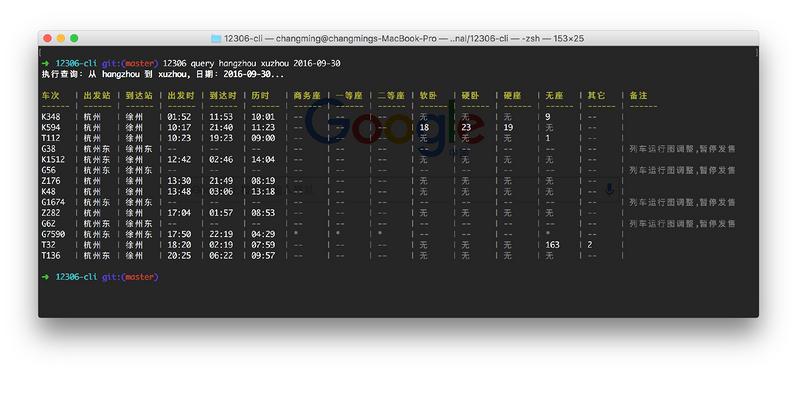Click 'git:(master)' on the bottom prompt

[130, 277]
